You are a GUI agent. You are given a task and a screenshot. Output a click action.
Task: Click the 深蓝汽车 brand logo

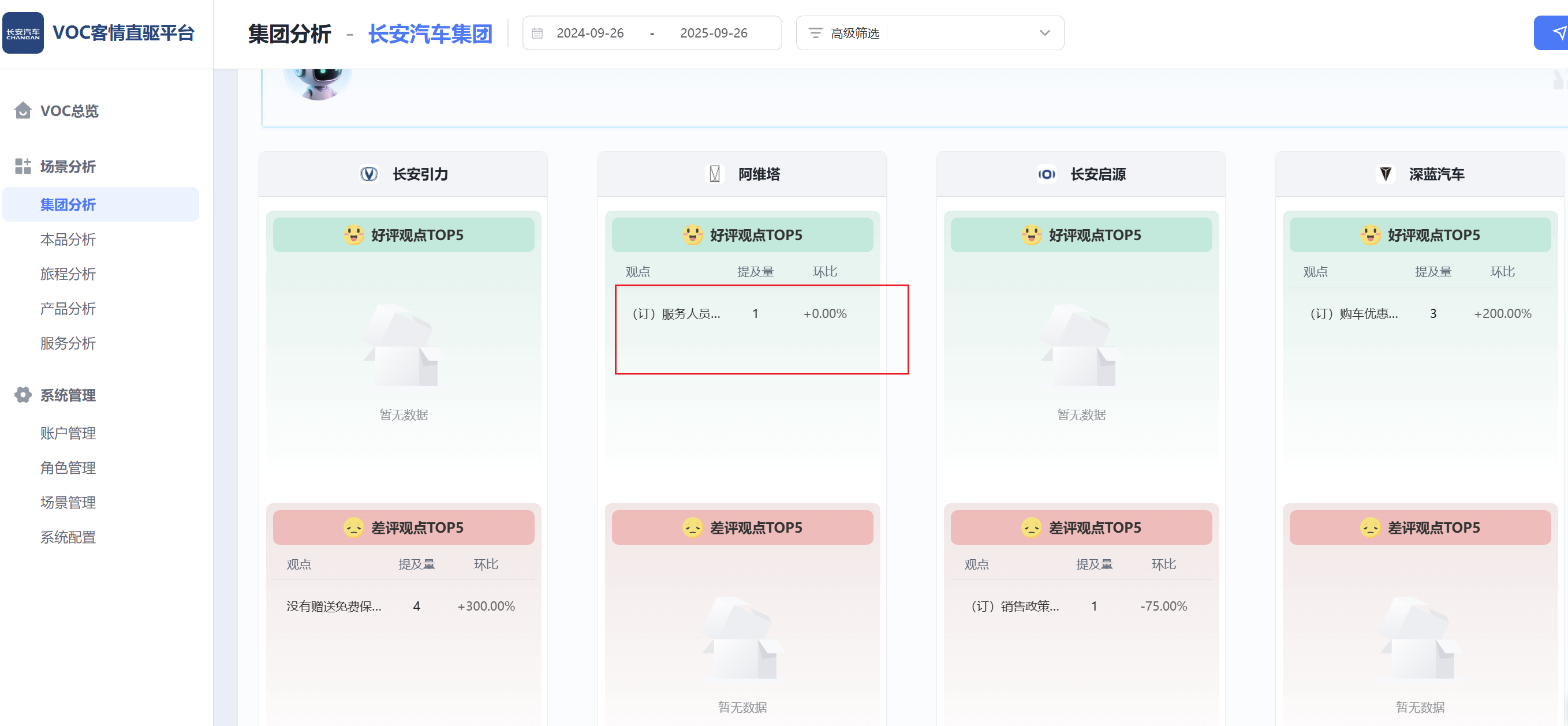click(x=1386, y=175)
